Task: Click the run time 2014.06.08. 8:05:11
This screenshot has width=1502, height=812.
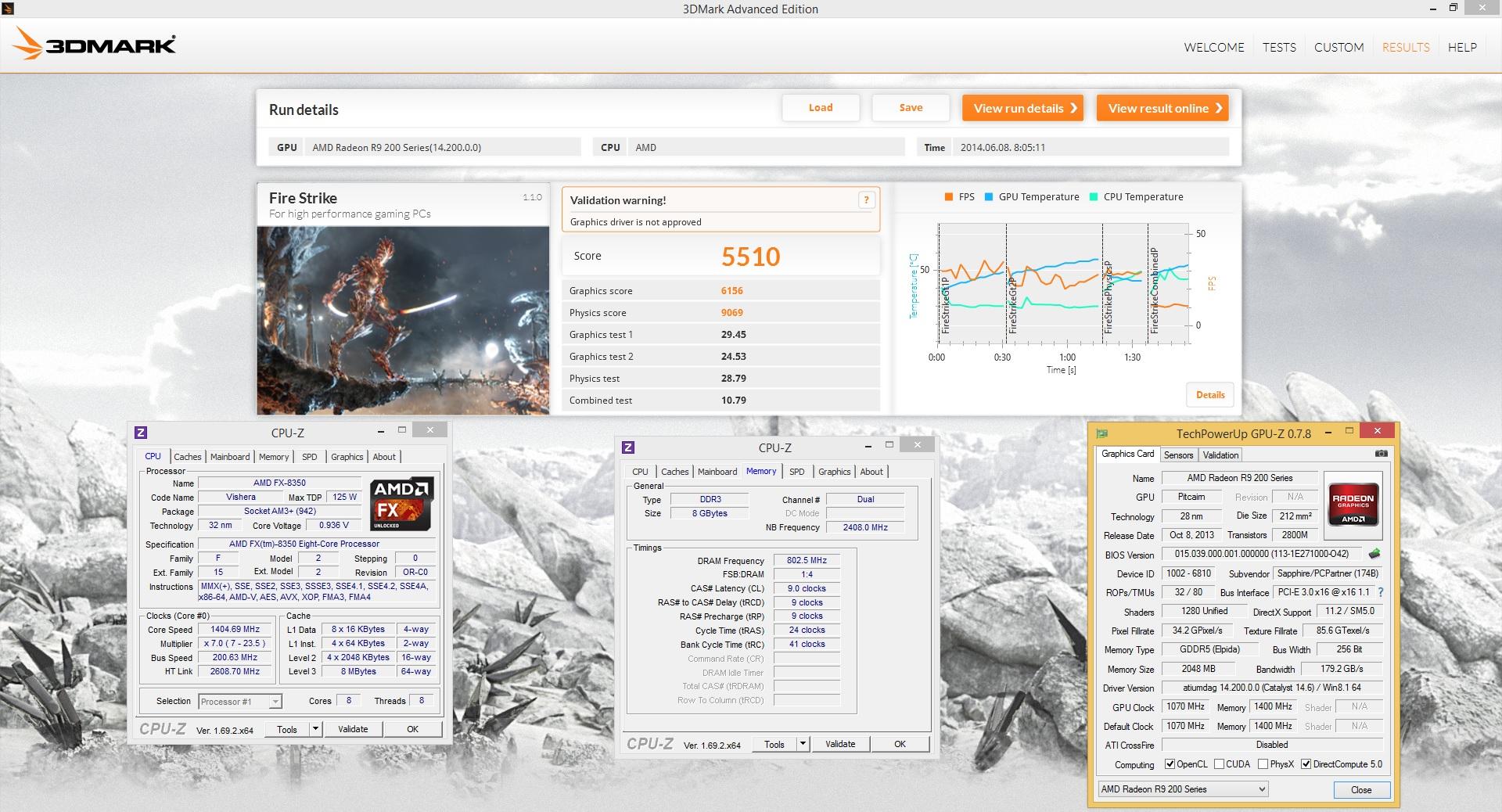Action: pyautogui.click(x=1003, y=147)
